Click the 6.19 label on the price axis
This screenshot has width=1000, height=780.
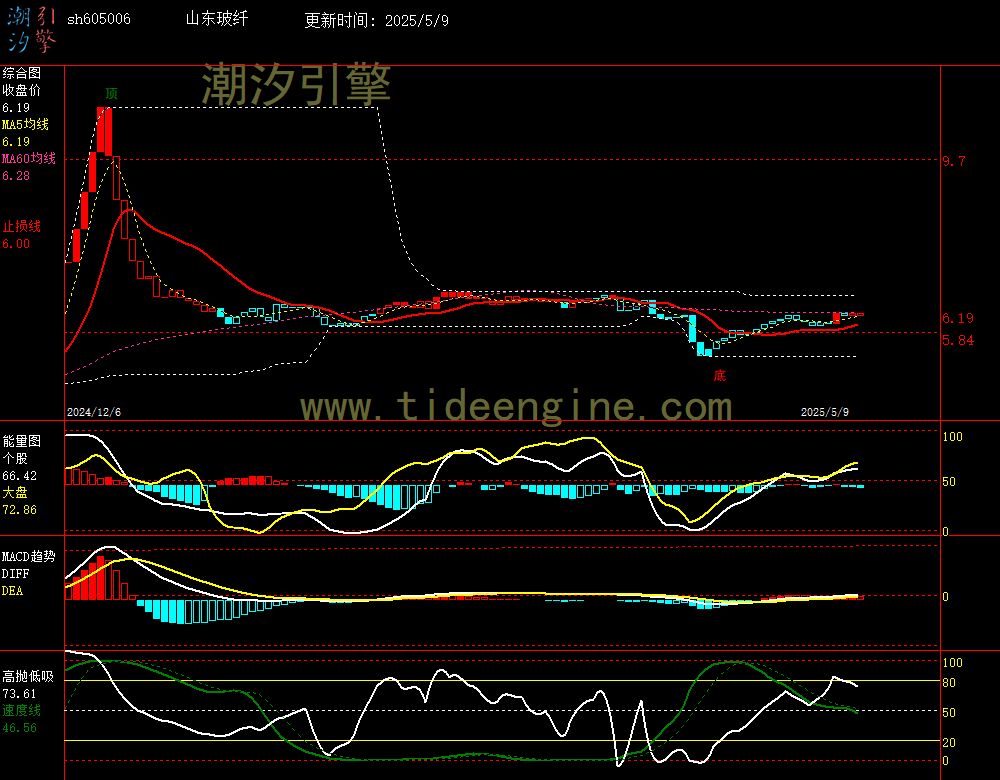point(958,318)
